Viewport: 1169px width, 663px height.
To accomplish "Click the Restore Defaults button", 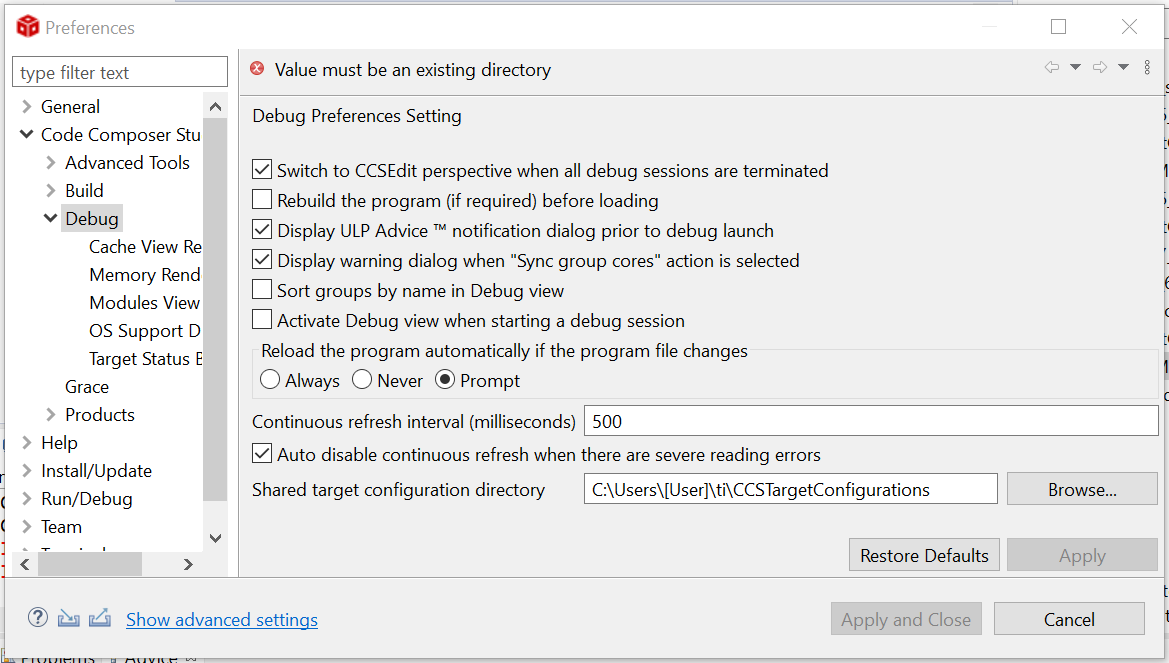I will 924,555.
